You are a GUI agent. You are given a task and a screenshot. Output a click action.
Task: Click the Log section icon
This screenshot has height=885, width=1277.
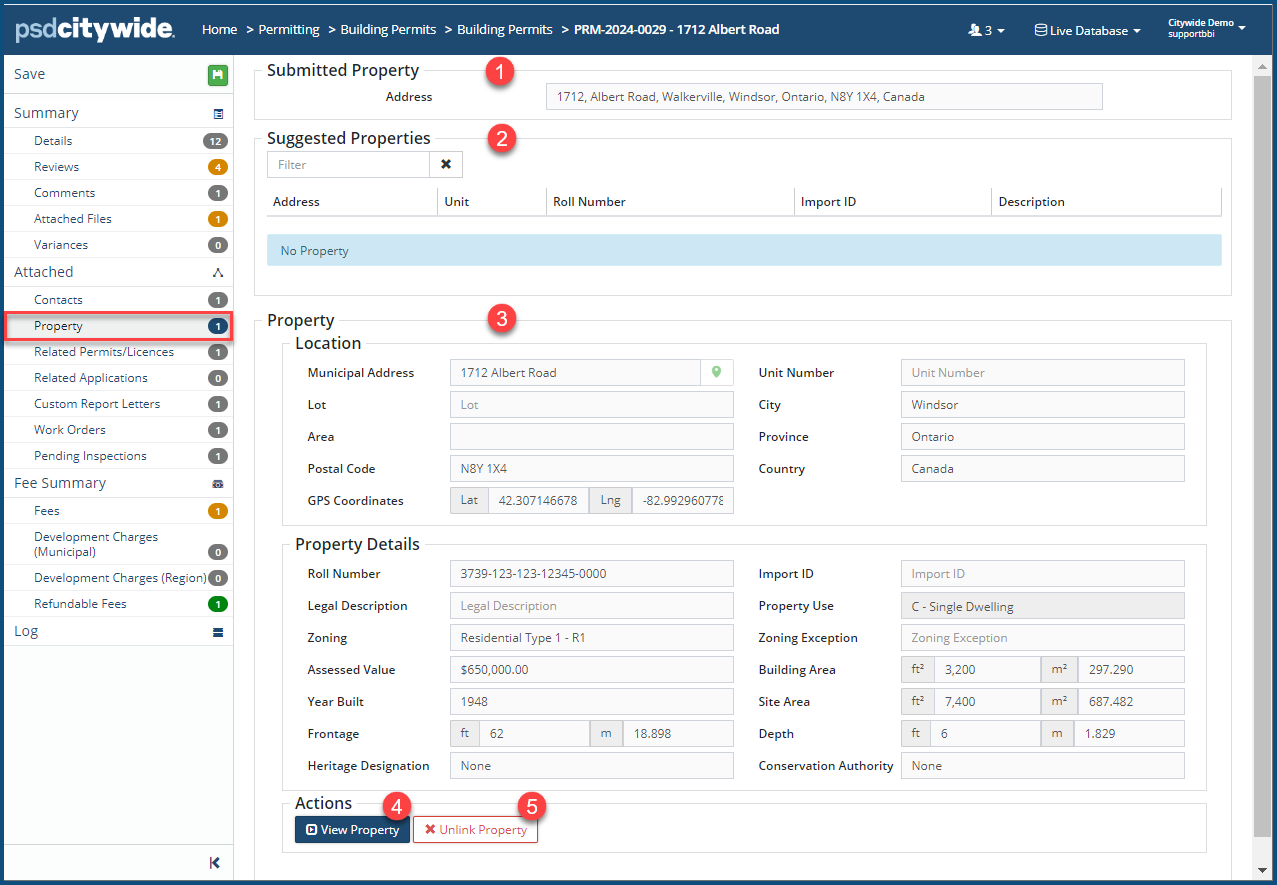[218, 632]
